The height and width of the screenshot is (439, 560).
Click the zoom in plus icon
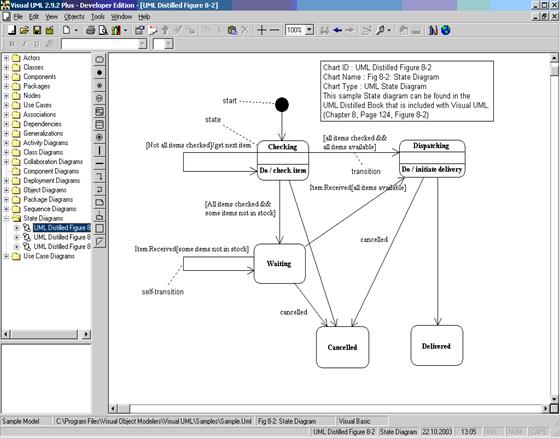tap(261, 30)
